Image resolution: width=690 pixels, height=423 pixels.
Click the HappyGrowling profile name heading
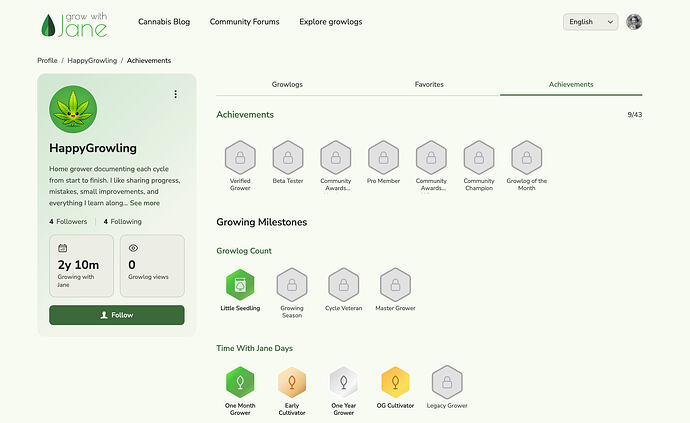tap(93, 148)
